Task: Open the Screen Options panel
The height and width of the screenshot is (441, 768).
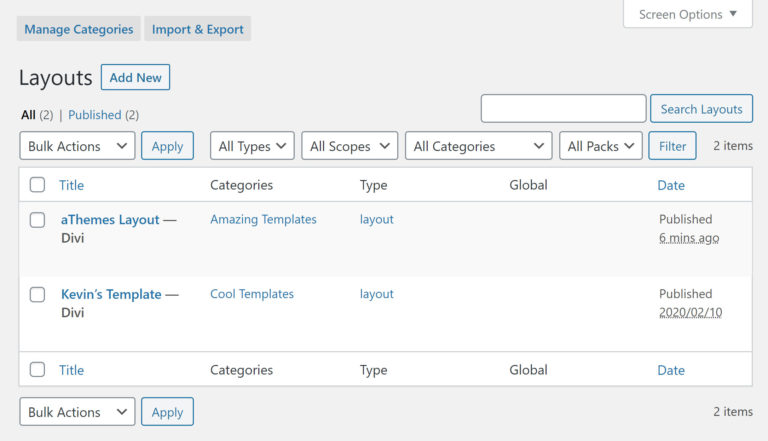Action: click(688, 14)
